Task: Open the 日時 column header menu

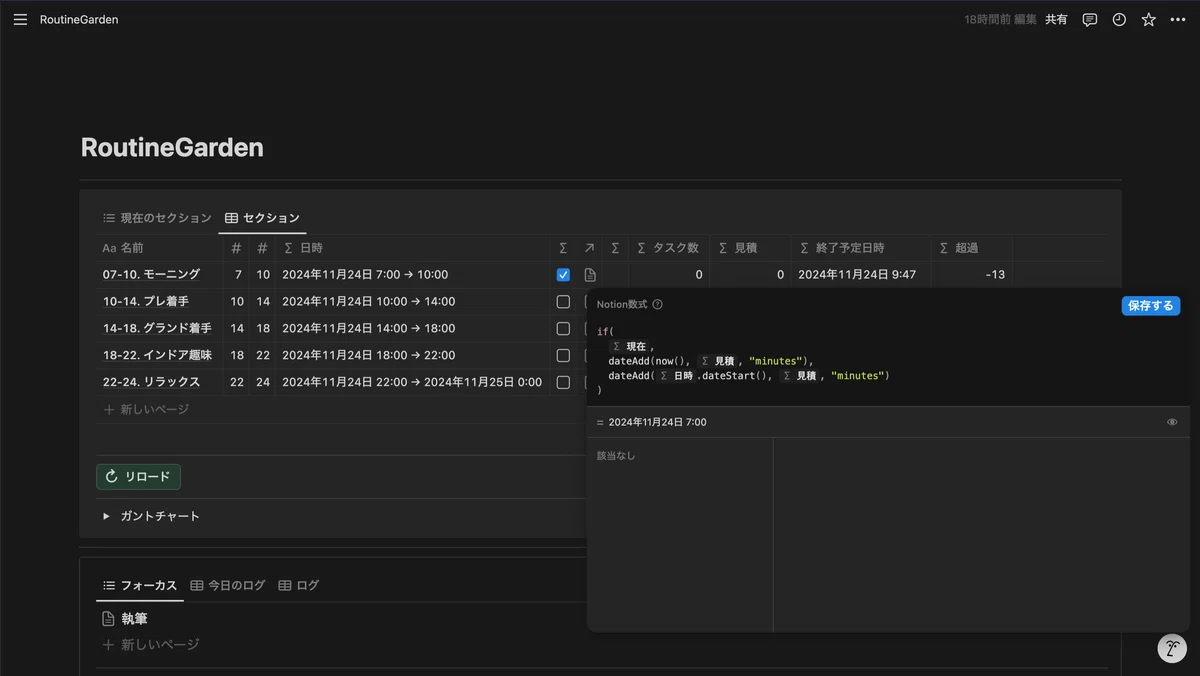Action: 412,248
